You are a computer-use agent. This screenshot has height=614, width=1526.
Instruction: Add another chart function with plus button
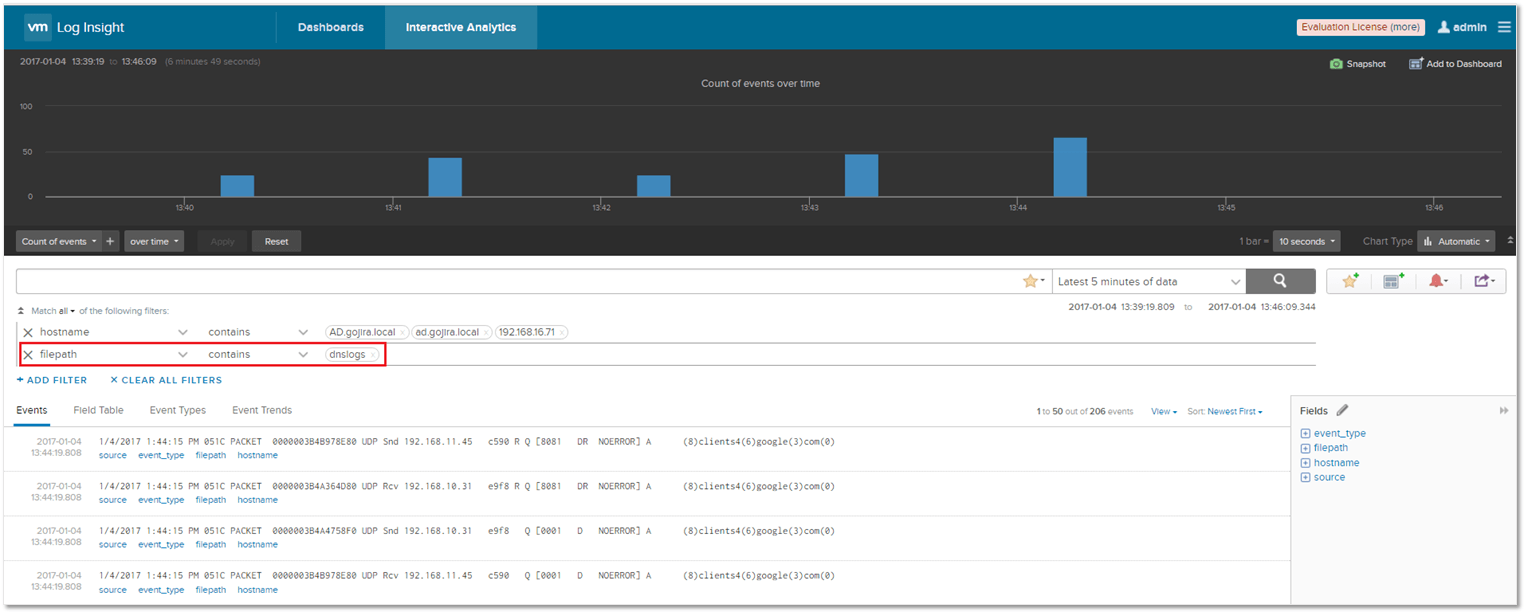click(110, 241)
